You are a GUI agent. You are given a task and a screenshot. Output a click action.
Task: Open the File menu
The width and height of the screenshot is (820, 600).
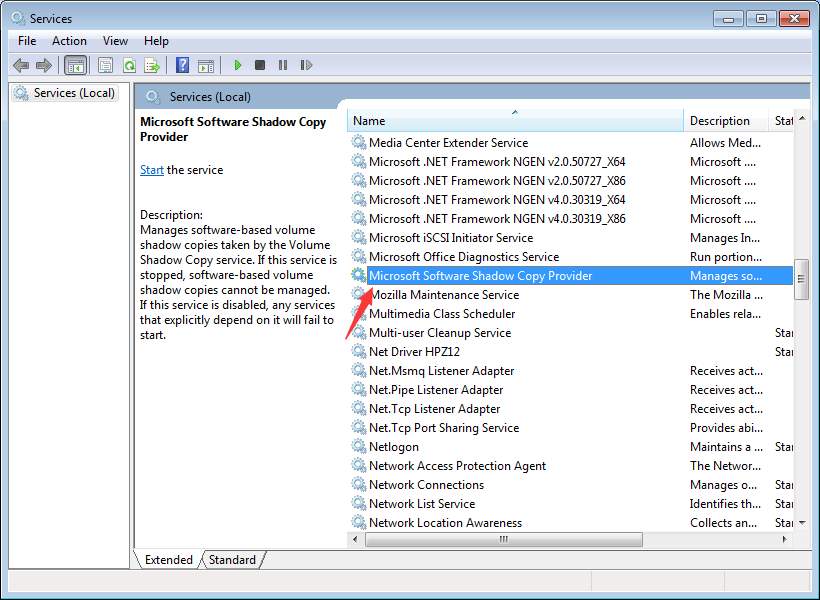27,41
